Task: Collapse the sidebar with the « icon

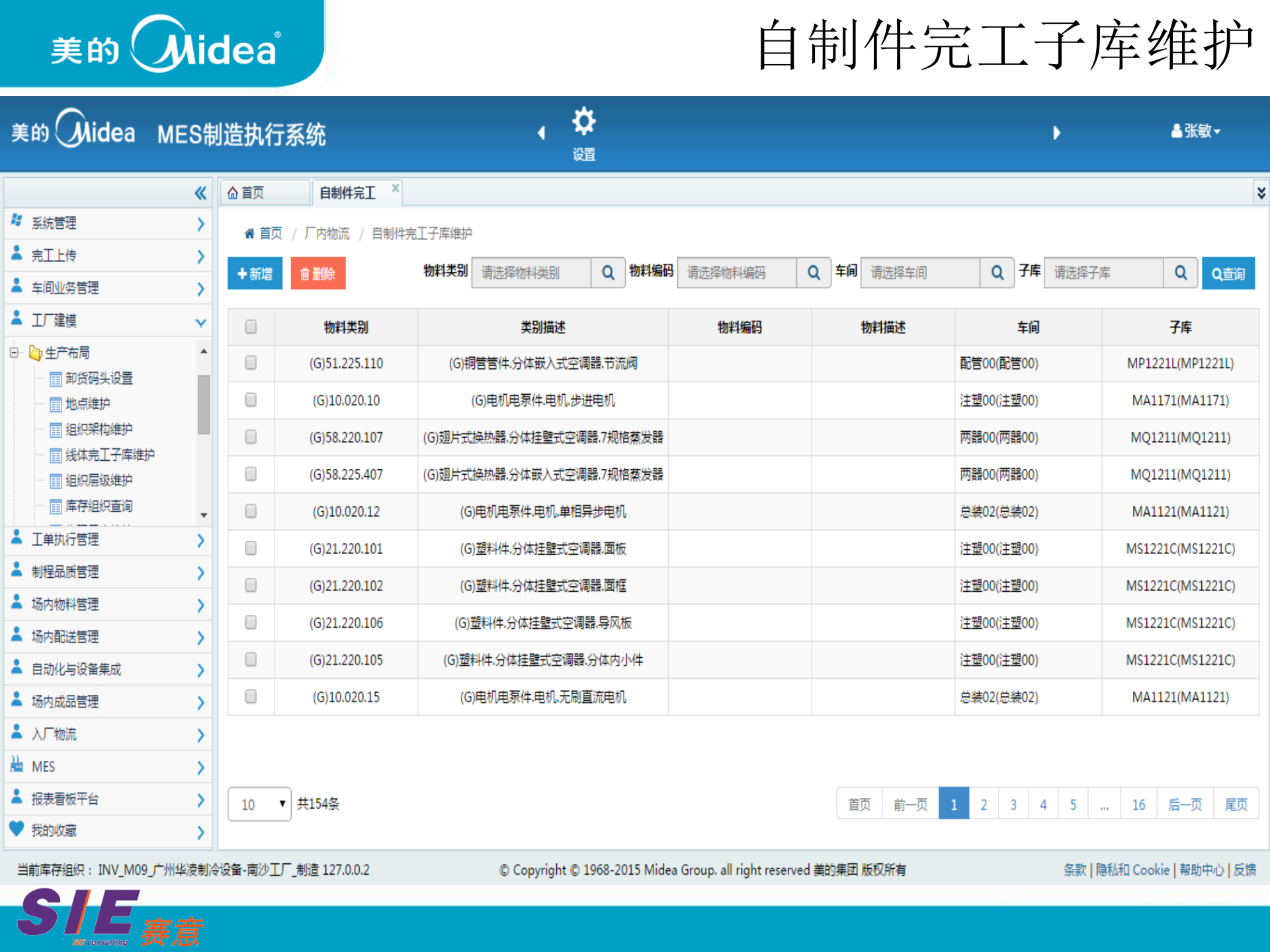Action: [200, 192]
